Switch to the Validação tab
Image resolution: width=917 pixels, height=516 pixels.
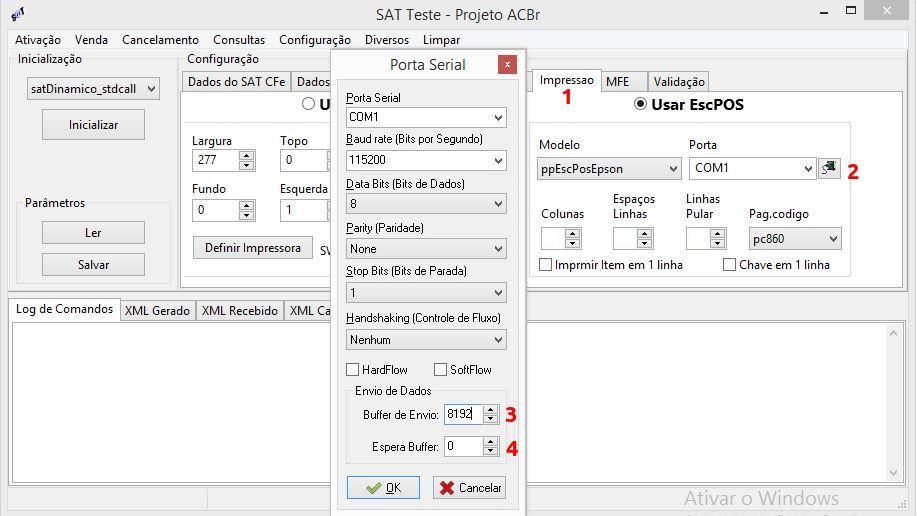click(678, 82)
